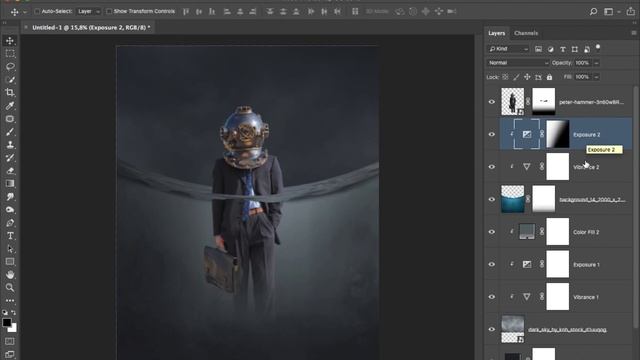
Task: Hide the Color Fill 2 layer
Action: point(492,232)
